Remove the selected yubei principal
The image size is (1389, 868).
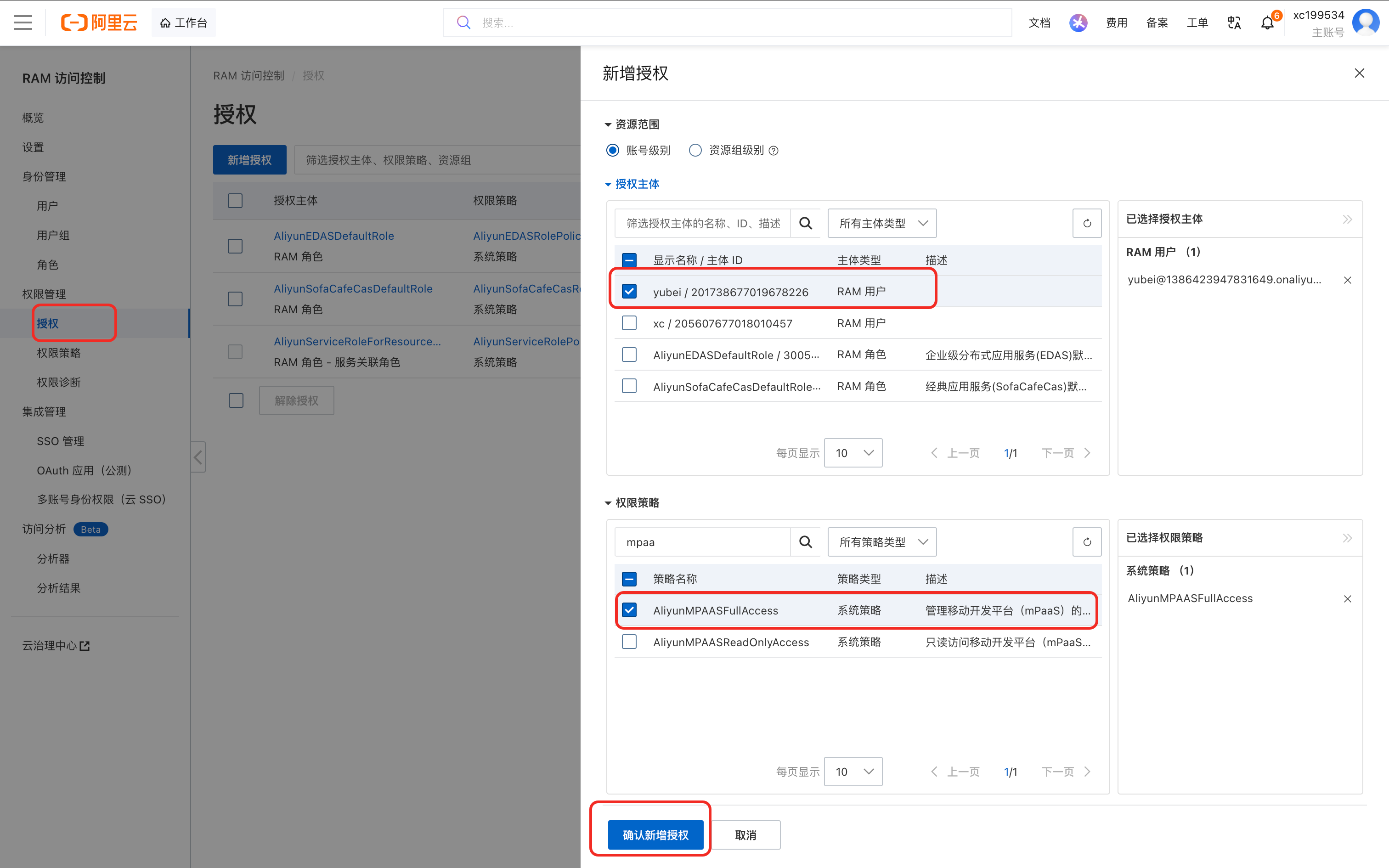point(1347,280)
